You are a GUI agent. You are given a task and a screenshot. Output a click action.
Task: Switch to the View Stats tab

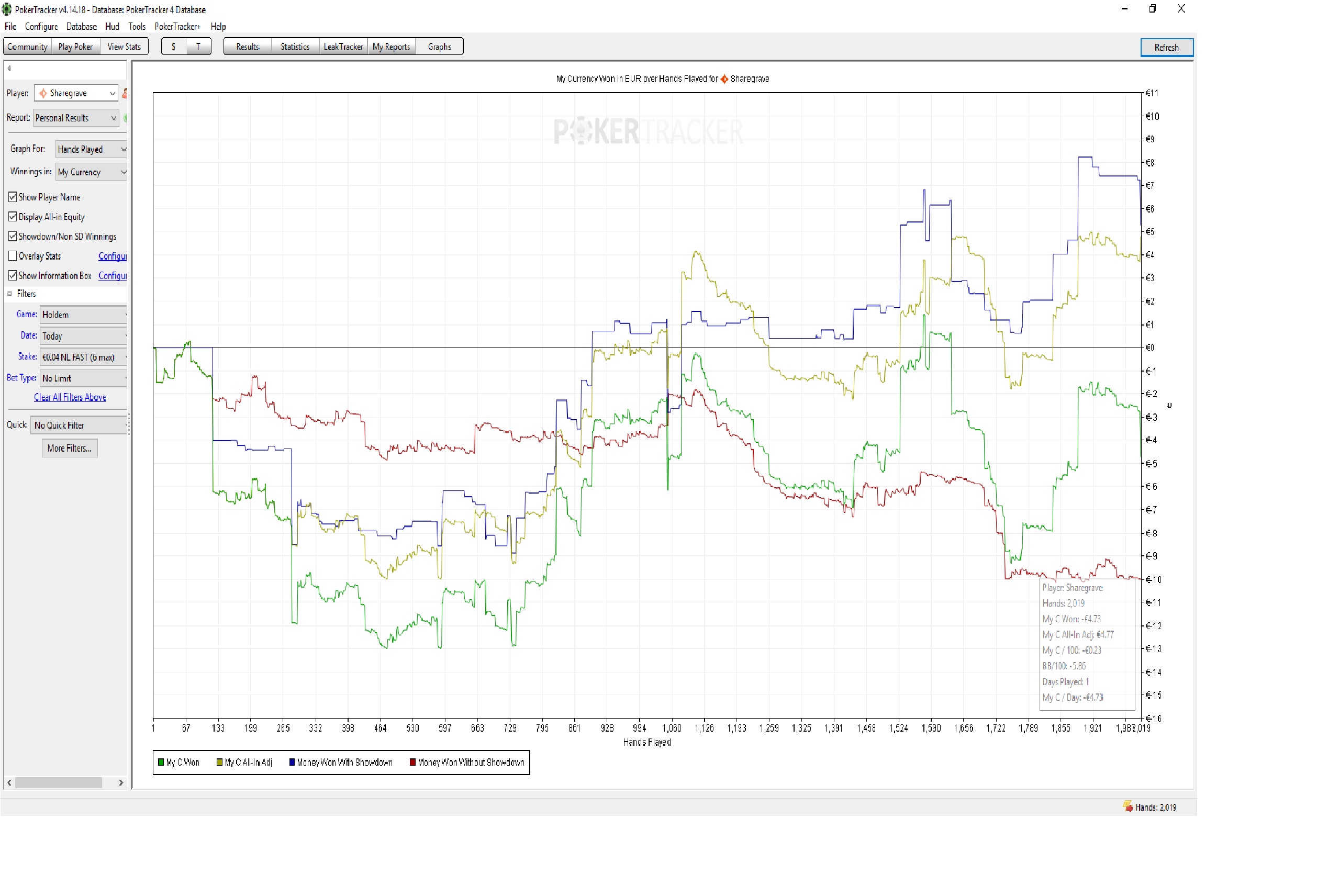124,47
